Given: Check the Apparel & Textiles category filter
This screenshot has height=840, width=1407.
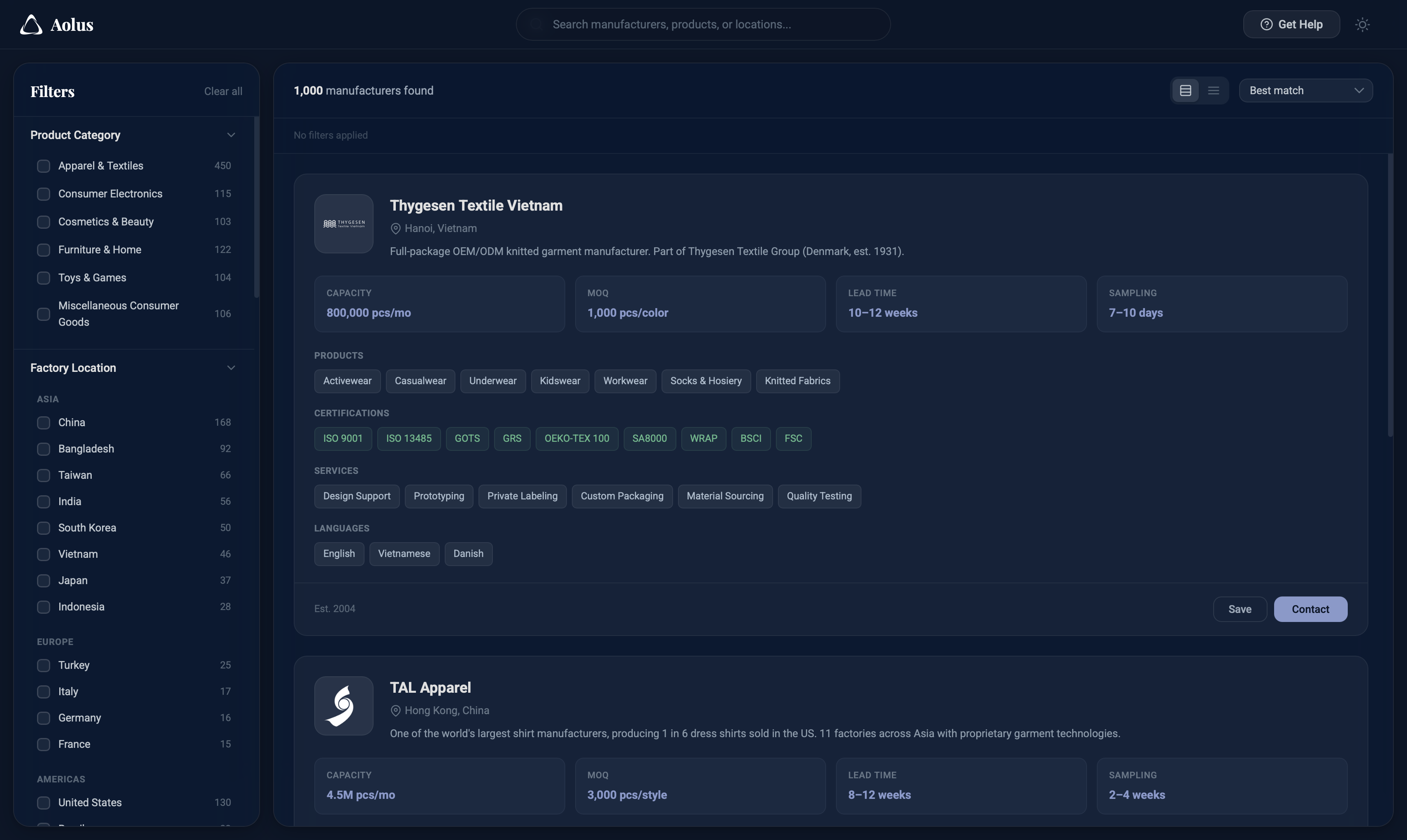Looking at the screenshot, I should coord(44,165).
